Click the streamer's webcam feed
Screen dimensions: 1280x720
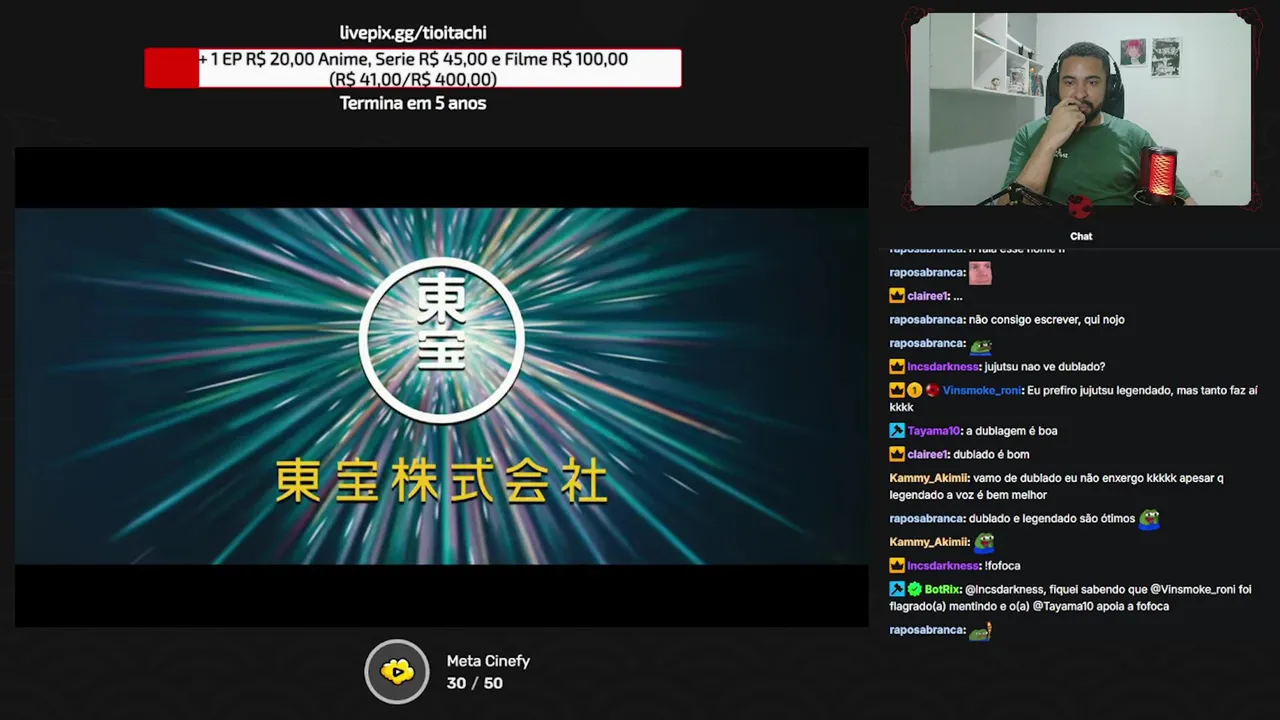coord(1080,109)
